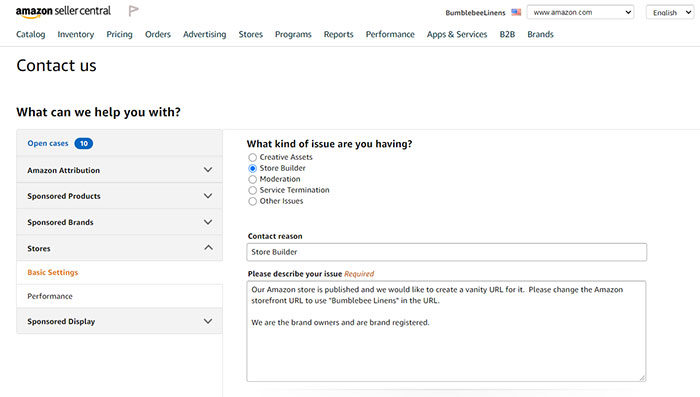
Task: Select the Other Issues radio button
Action: tap(253, 201)
